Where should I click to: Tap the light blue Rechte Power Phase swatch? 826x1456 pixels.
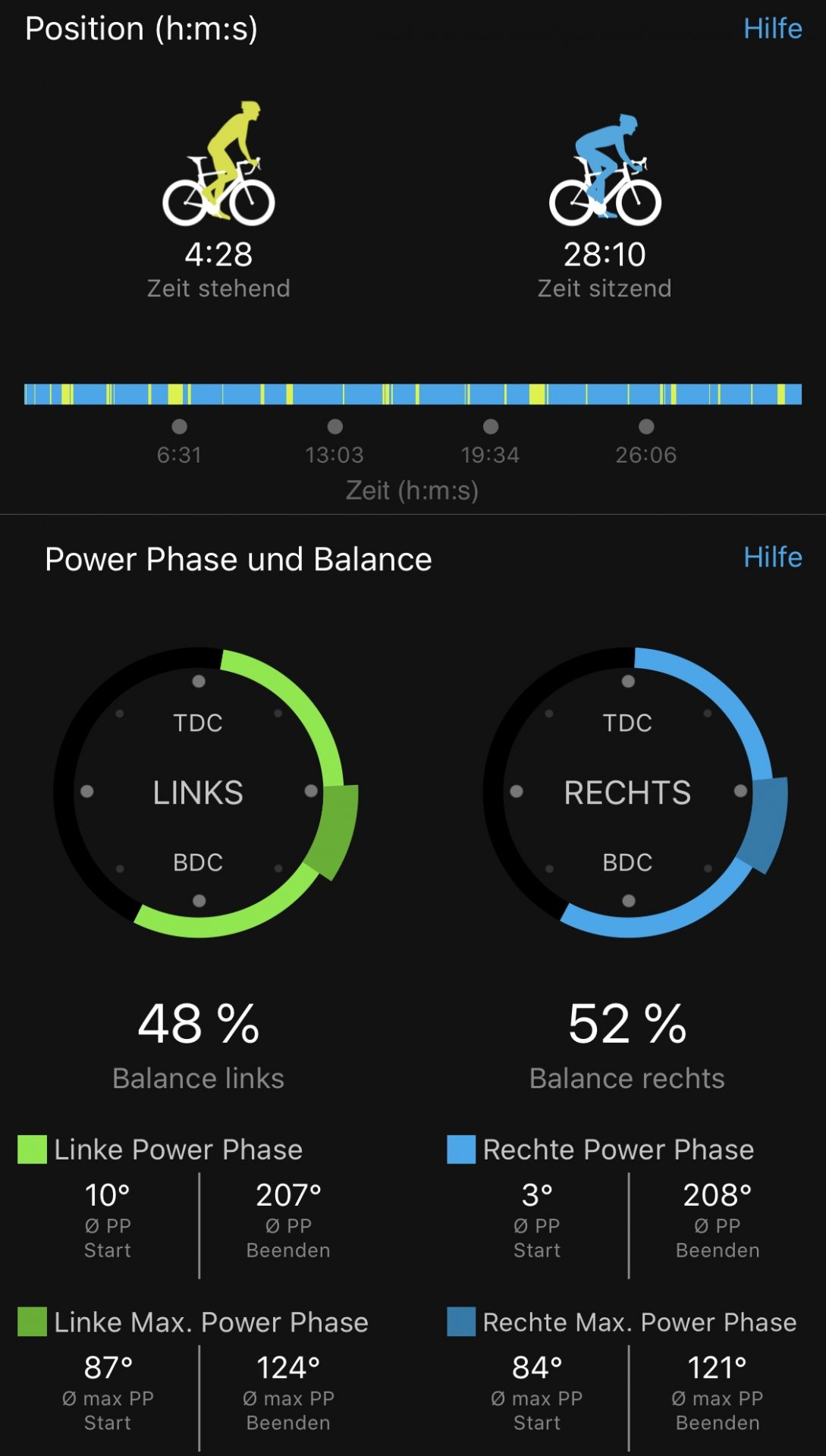click(x=461, y=1150)
